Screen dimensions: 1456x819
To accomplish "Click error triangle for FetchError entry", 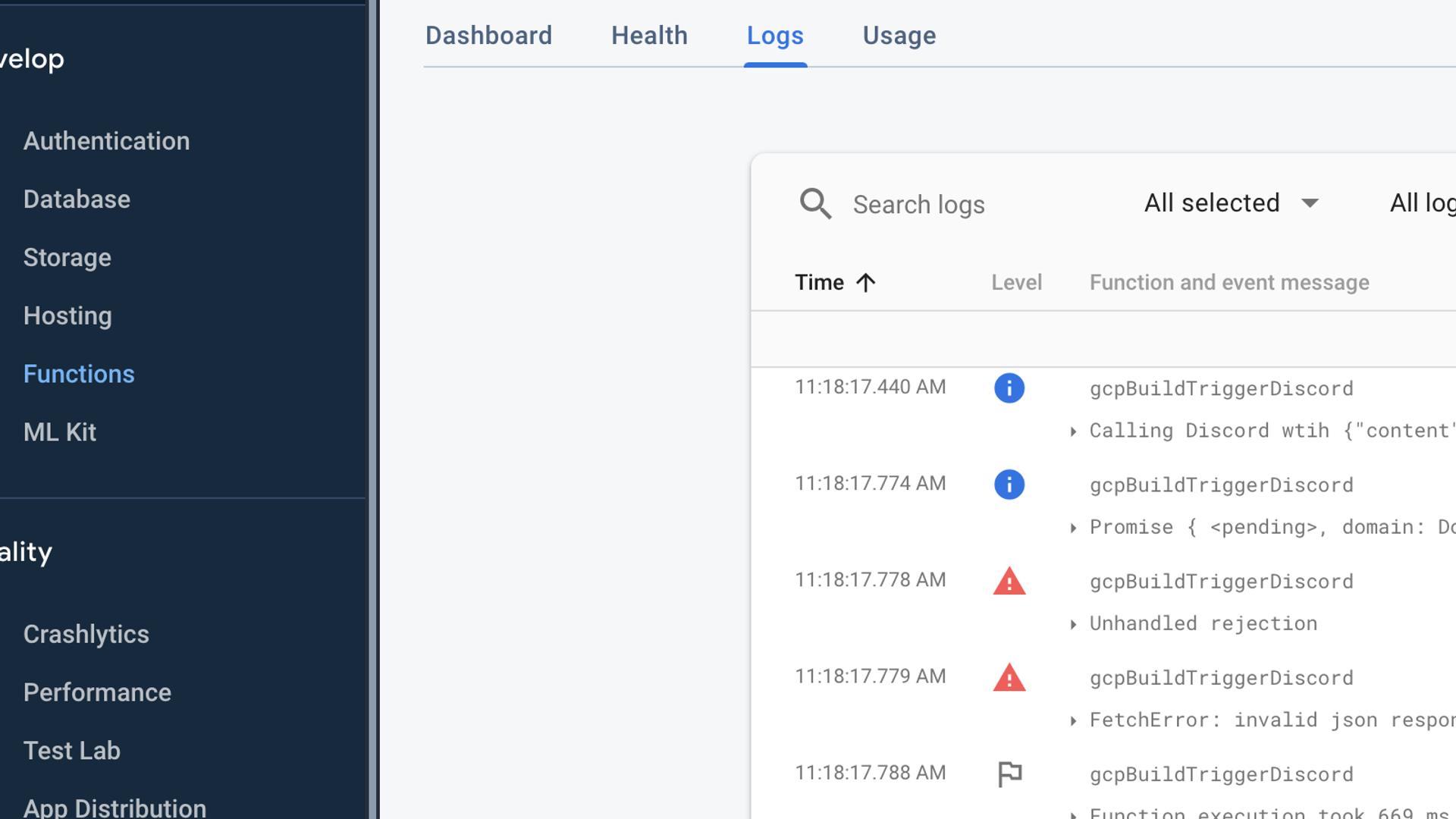I will (x=1009, y=678).
